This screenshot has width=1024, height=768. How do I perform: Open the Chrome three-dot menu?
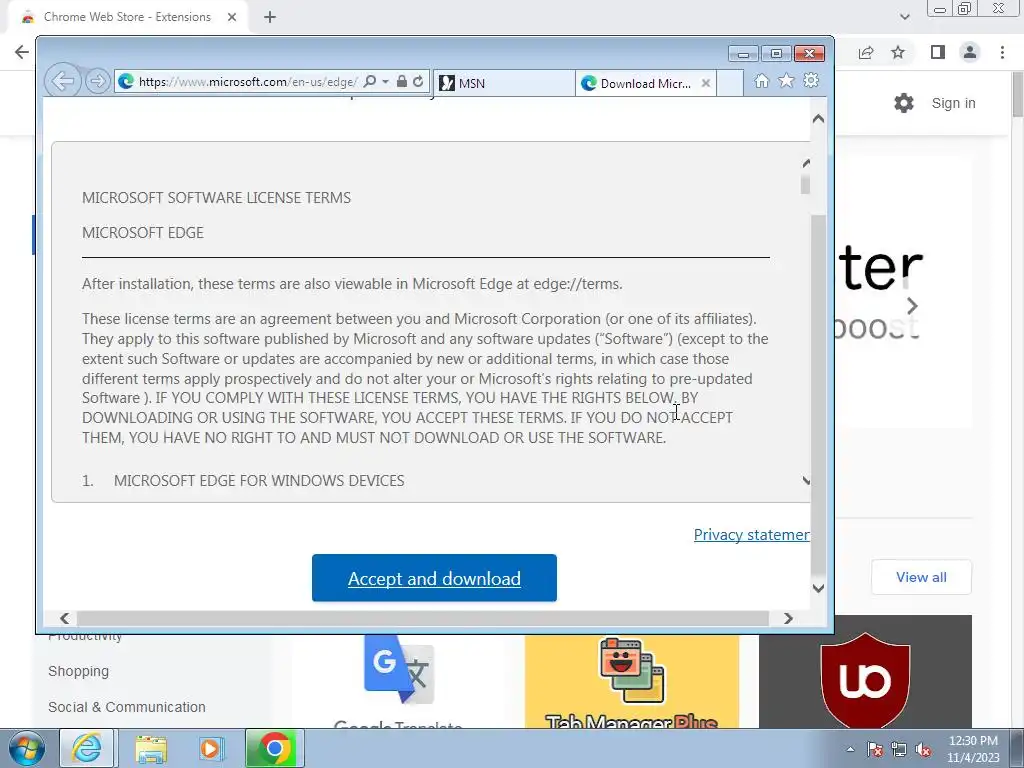[x=1002, y=52]
